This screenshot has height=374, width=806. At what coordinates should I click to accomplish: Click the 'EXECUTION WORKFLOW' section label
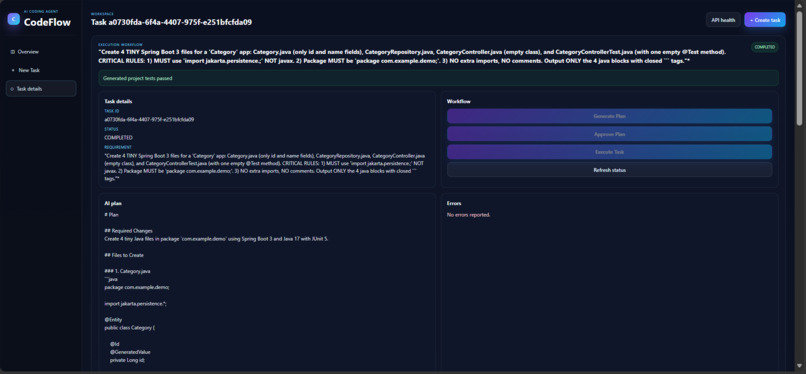click(x=120, y=45)
